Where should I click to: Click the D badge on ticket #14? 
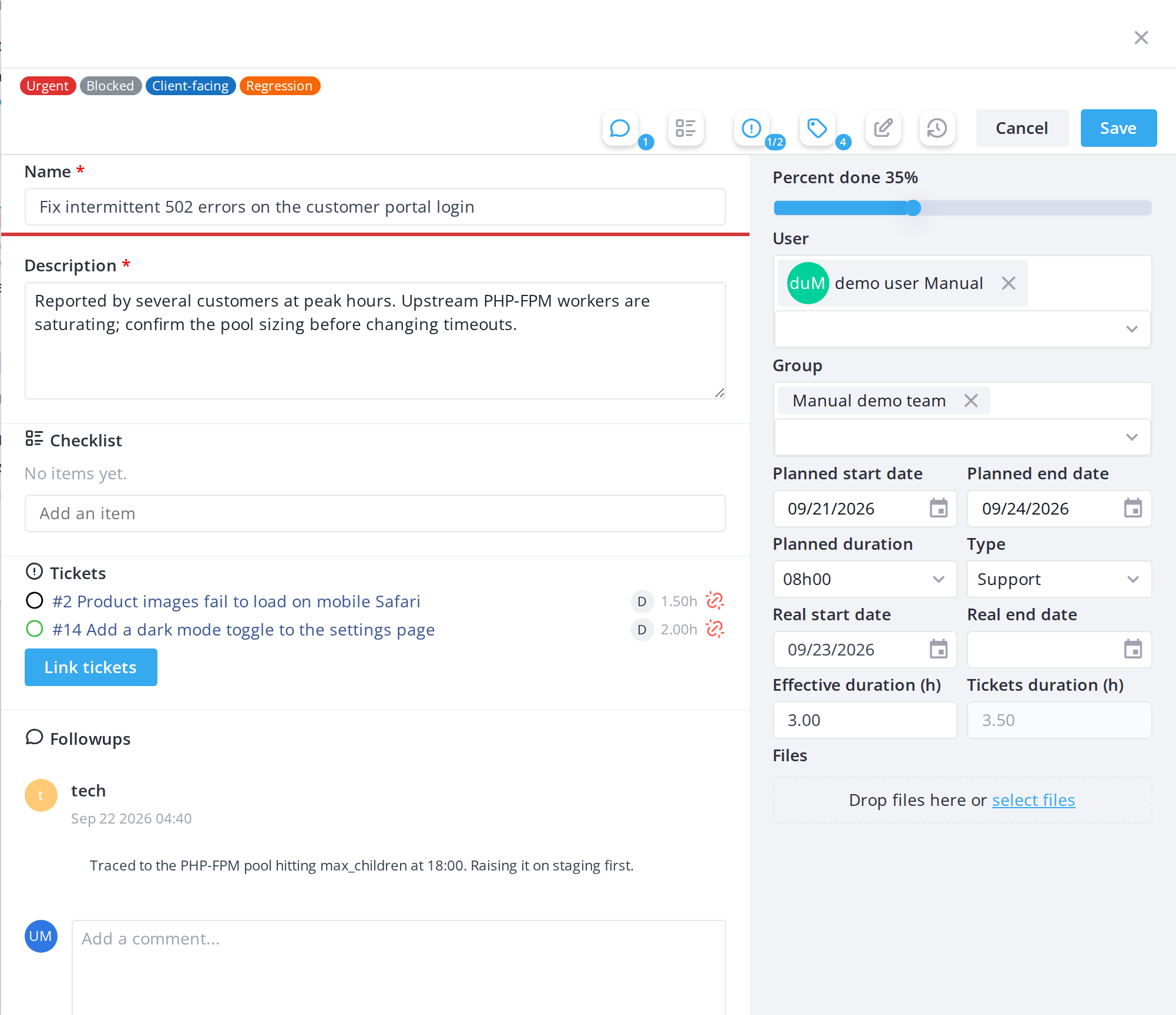[642, 629]
